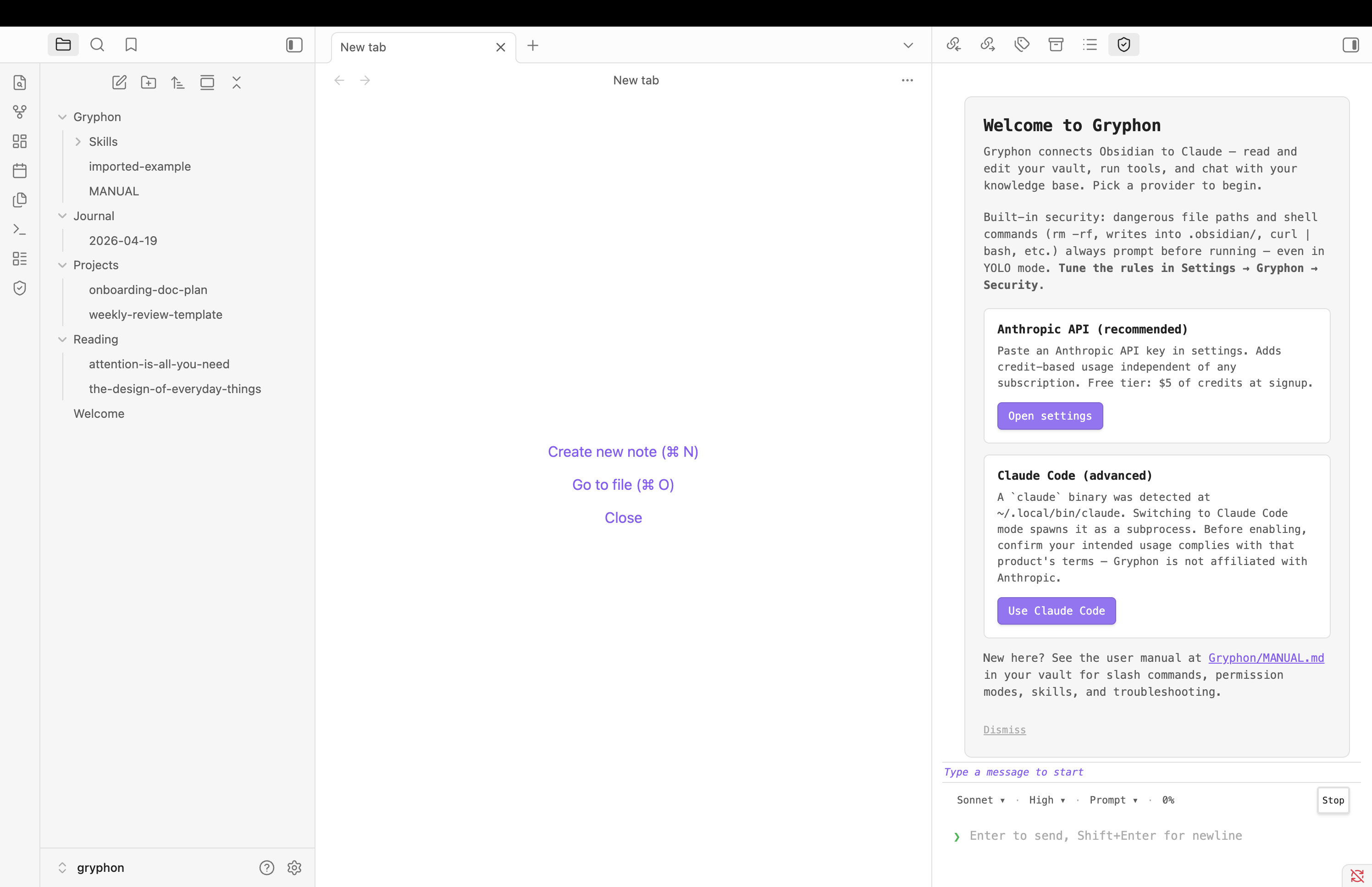This screenshot has width=1372, height=887.
Task: Dismiss the Welcome to Gryphon card
Action: click(1005, 730)
